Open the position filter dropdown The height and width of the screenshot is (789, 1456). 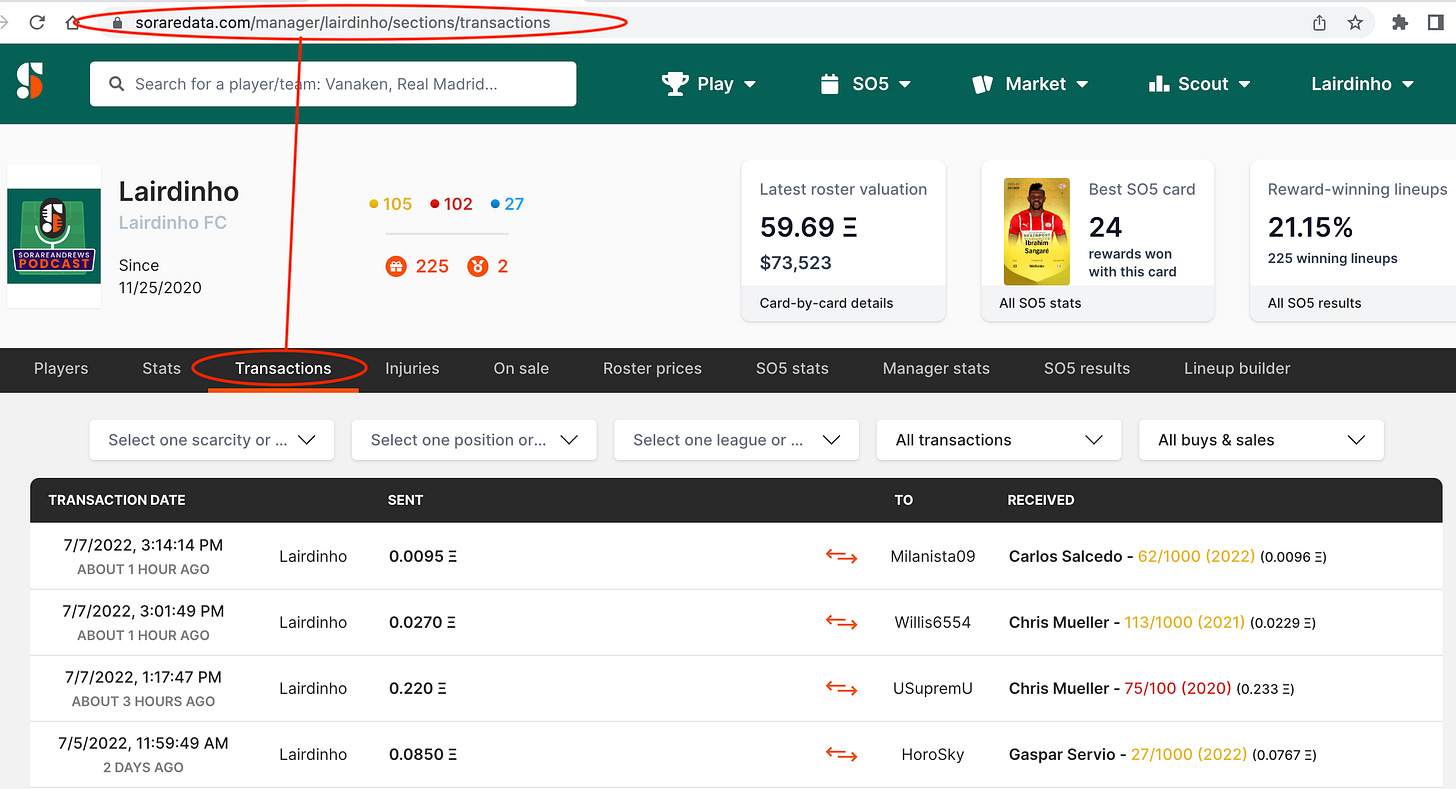point(474,440)
